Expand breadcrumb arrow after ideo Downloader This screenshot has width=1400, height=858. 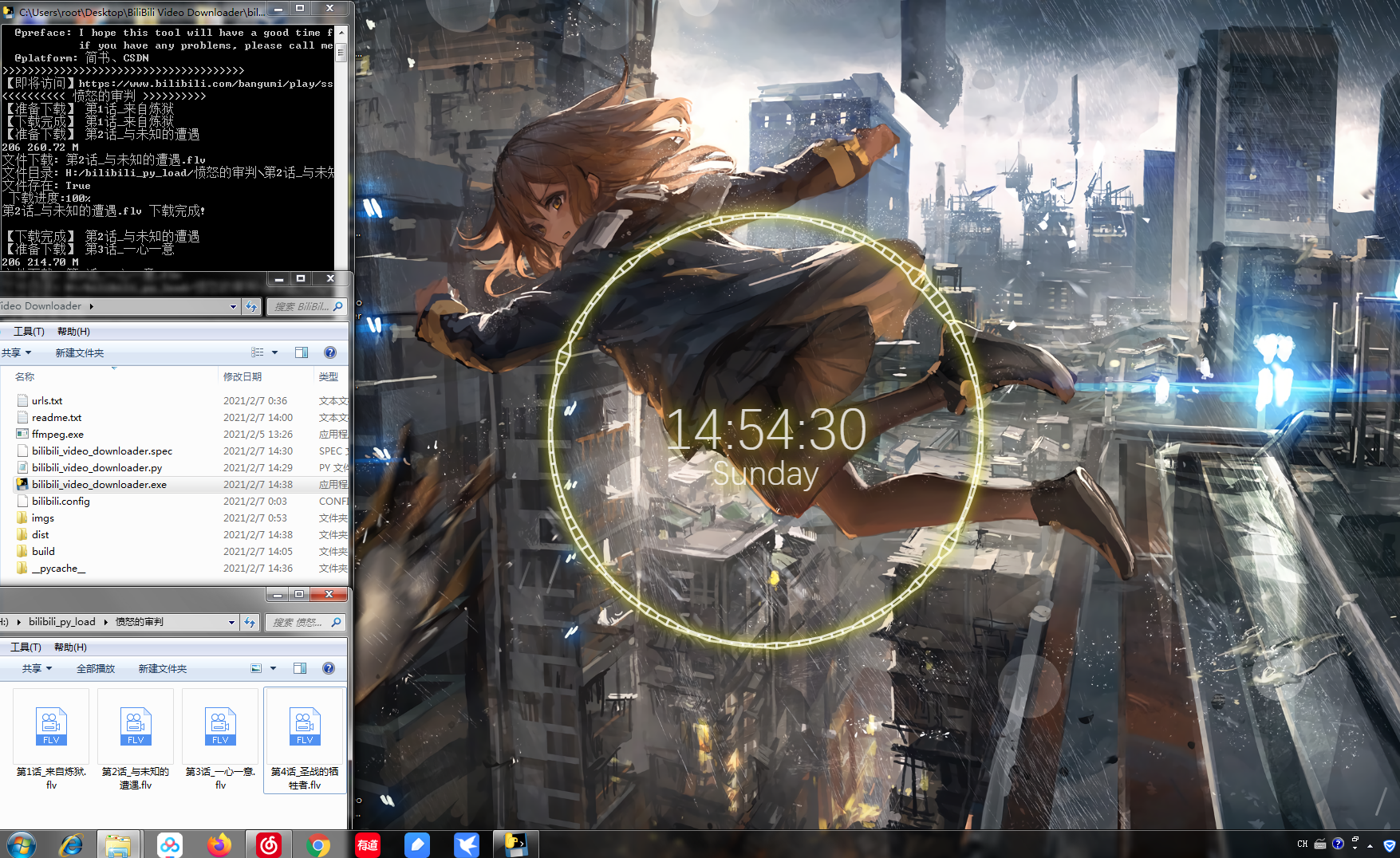click(91, 306)
